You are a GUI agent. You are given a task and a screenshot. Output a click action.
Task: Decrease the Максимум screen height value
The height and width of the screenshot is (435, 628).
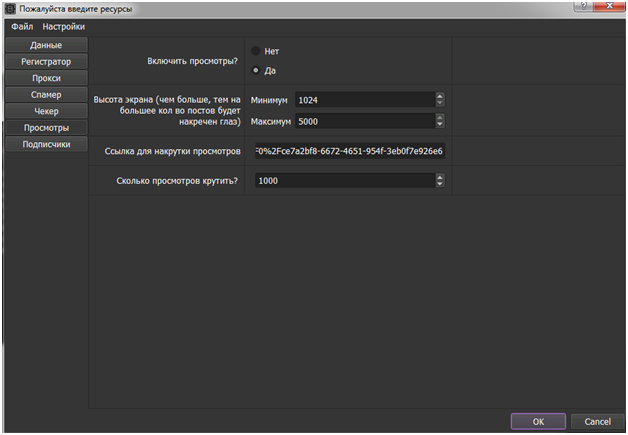tap(440, 125)
